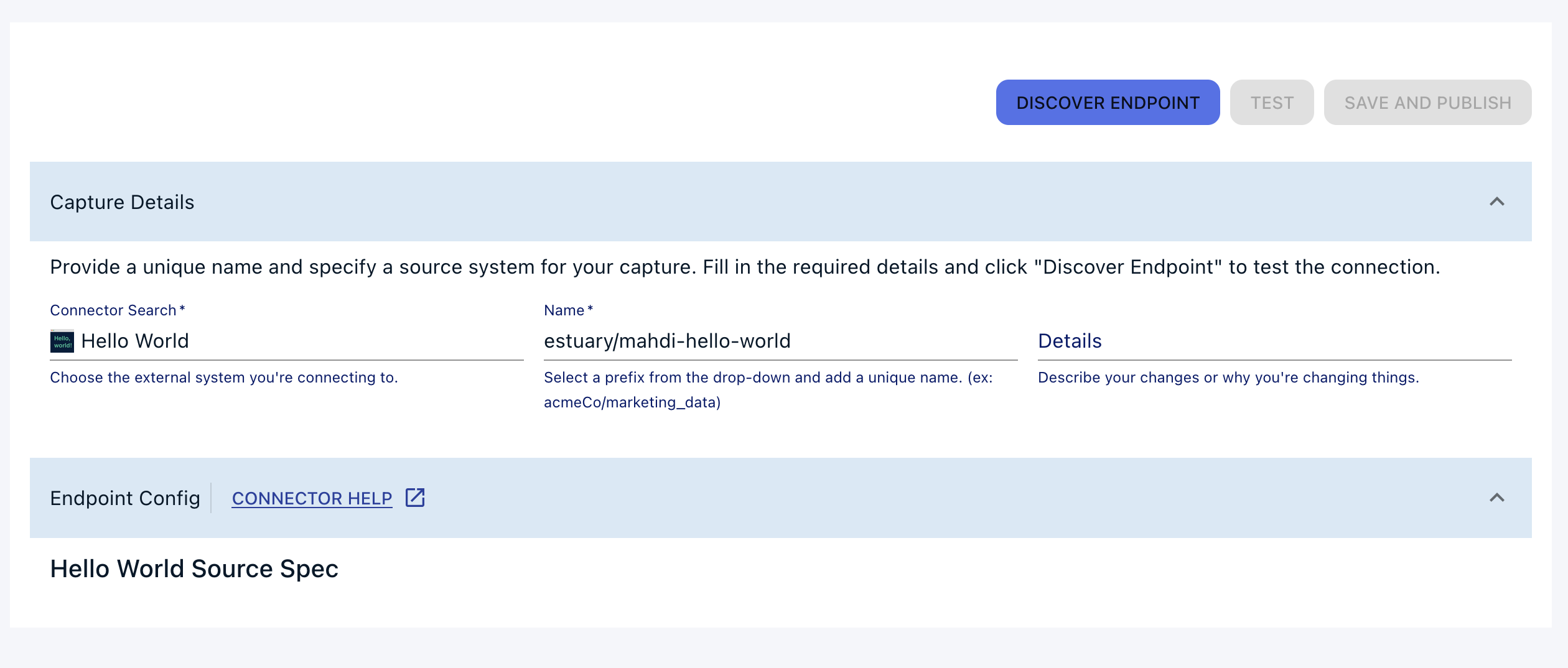Click the Endpoint Config section header

click(125, 498)
